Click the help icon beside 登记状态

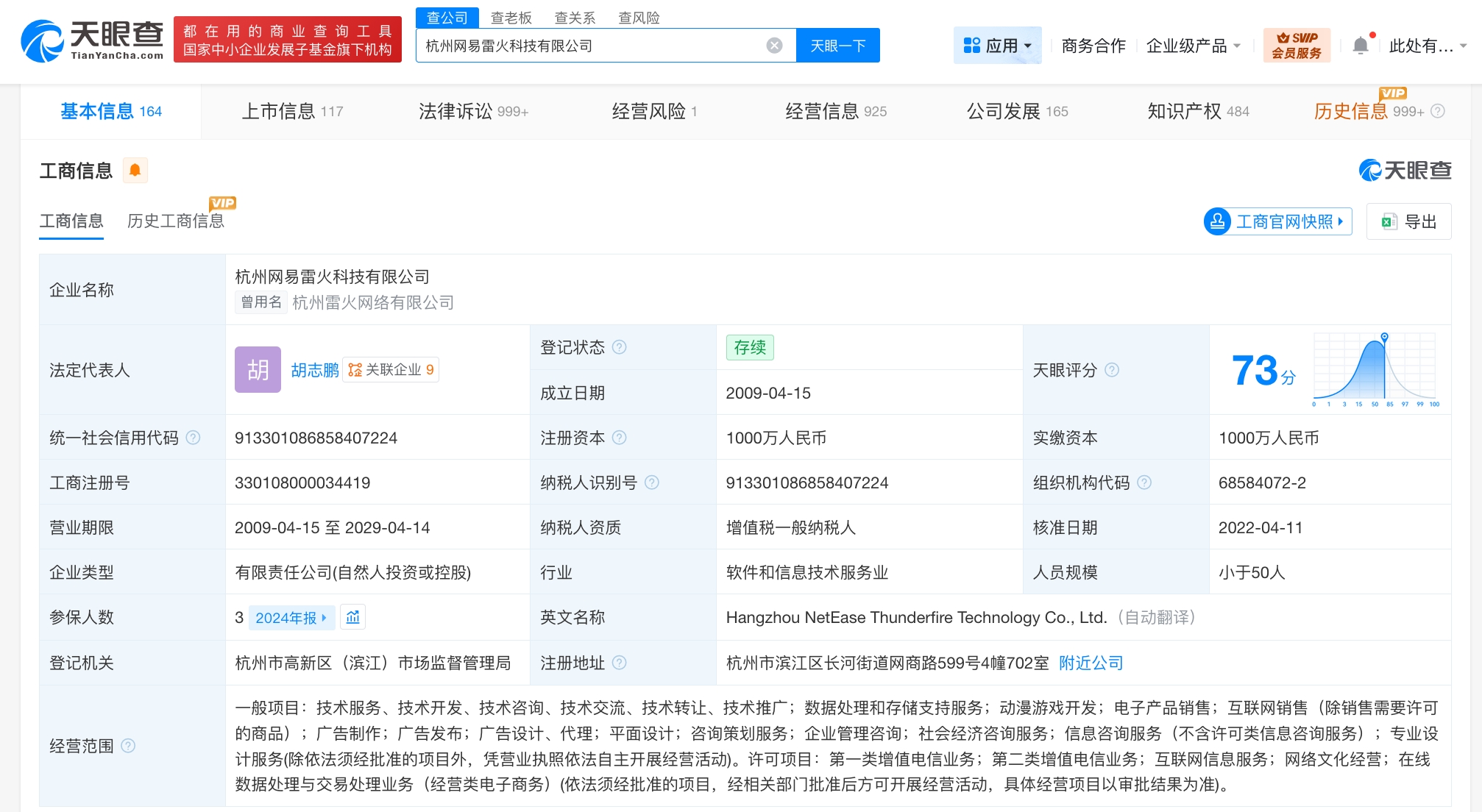click(x=620, y=346)
